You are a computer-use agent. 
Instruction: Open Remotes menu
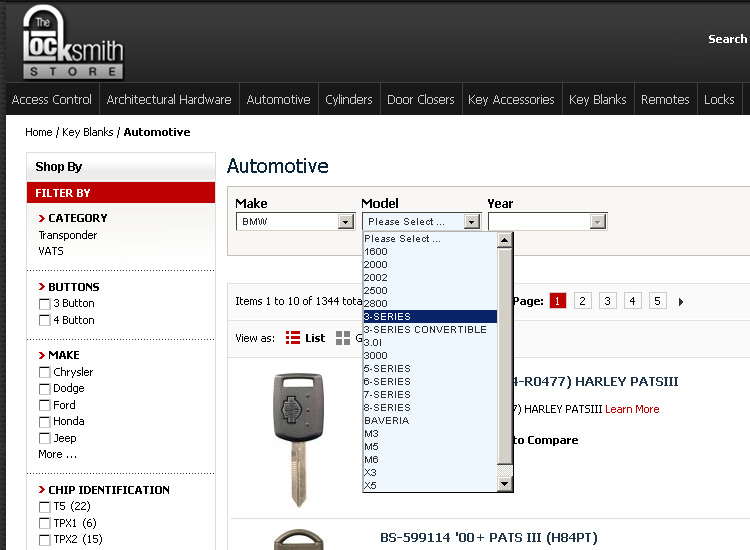pos(665,99)
